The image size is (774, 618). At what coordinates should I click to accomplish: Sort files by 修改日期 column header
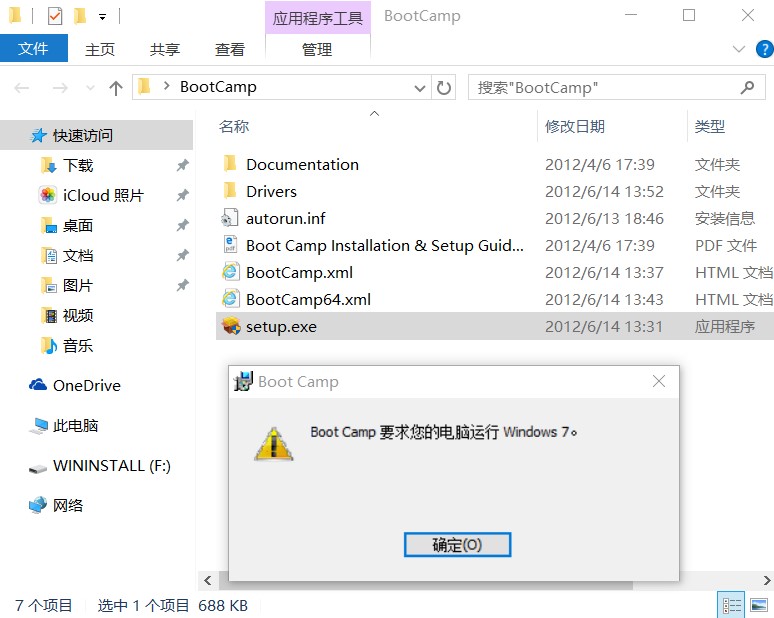click(575, 127)
